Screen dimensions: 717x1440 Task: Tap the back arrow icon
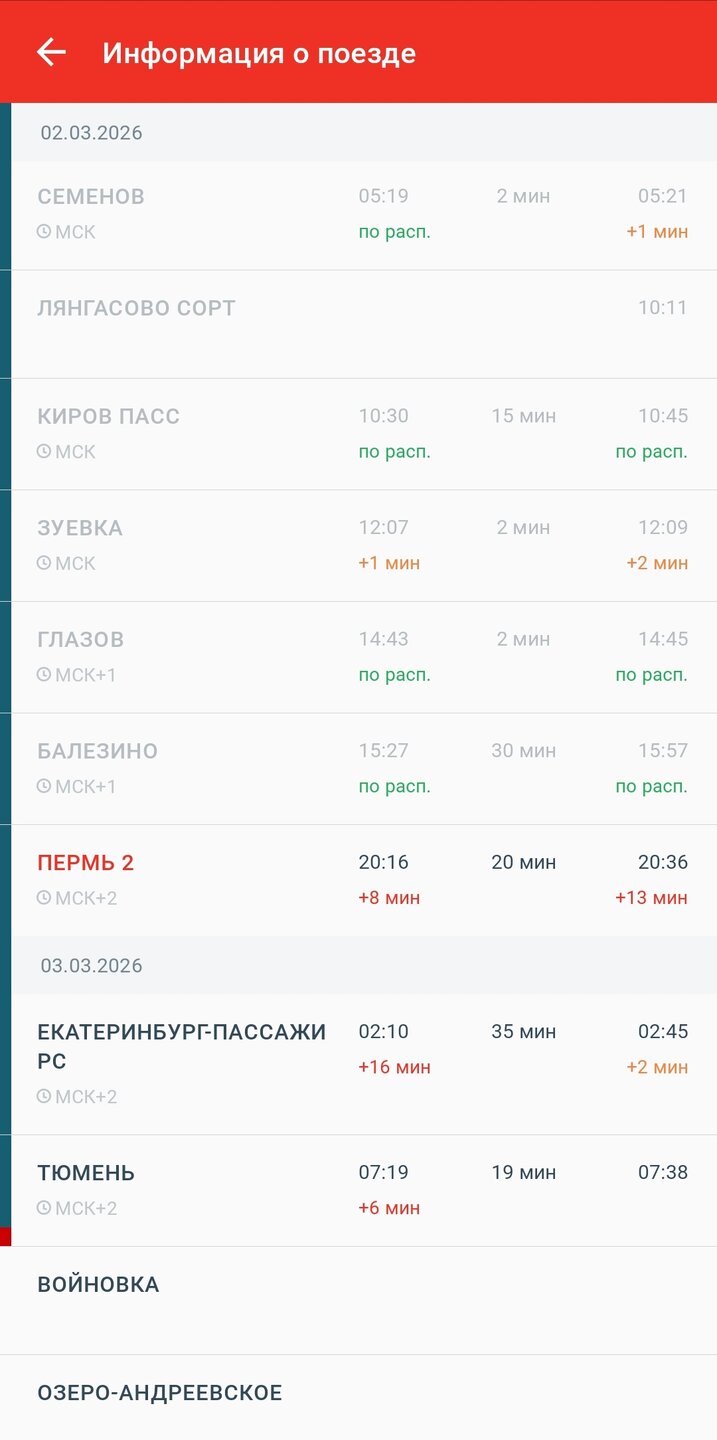[x=51, y=52]
